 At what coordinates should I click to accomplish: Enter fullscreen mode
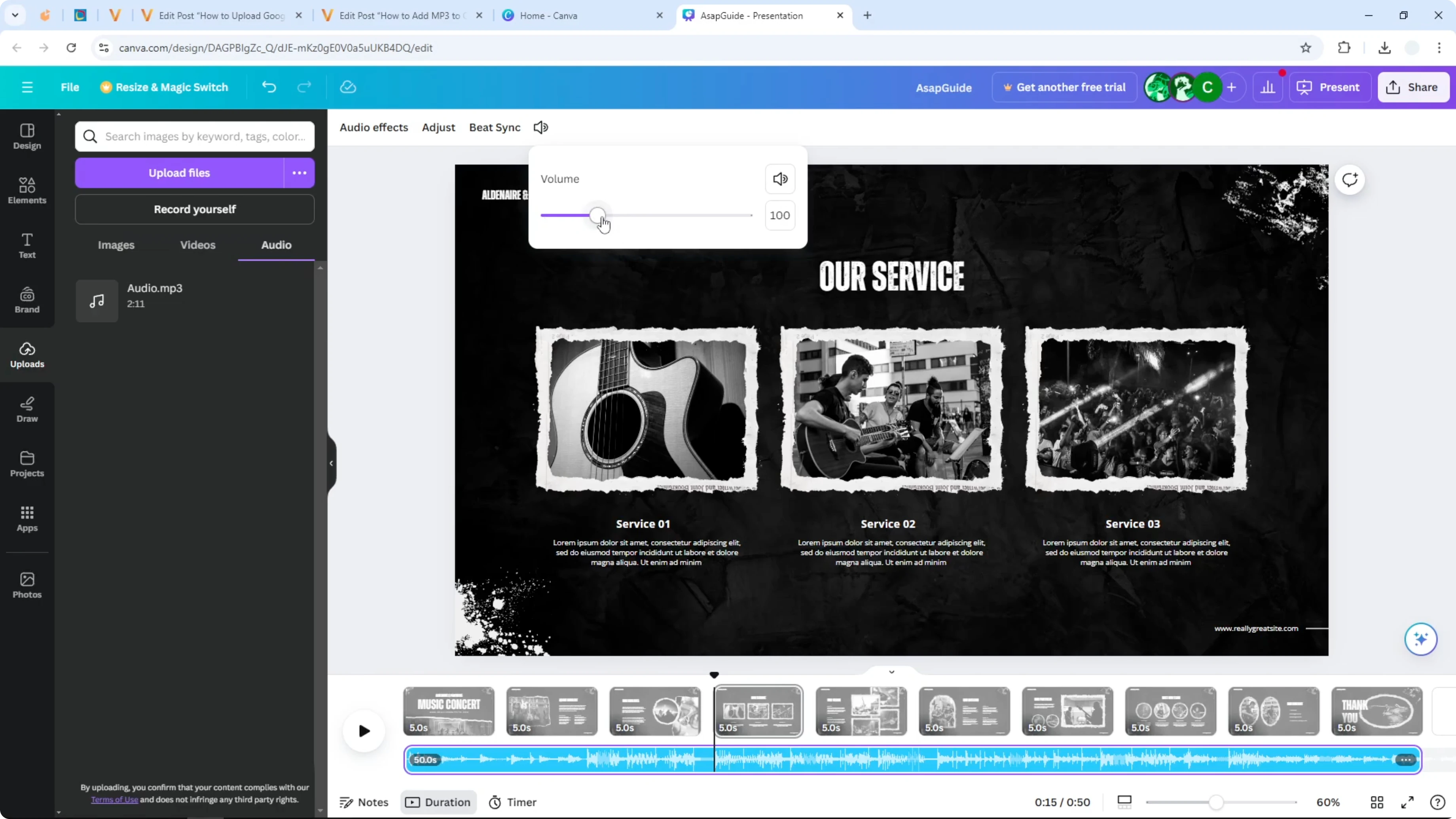(x=1407, y=802)
